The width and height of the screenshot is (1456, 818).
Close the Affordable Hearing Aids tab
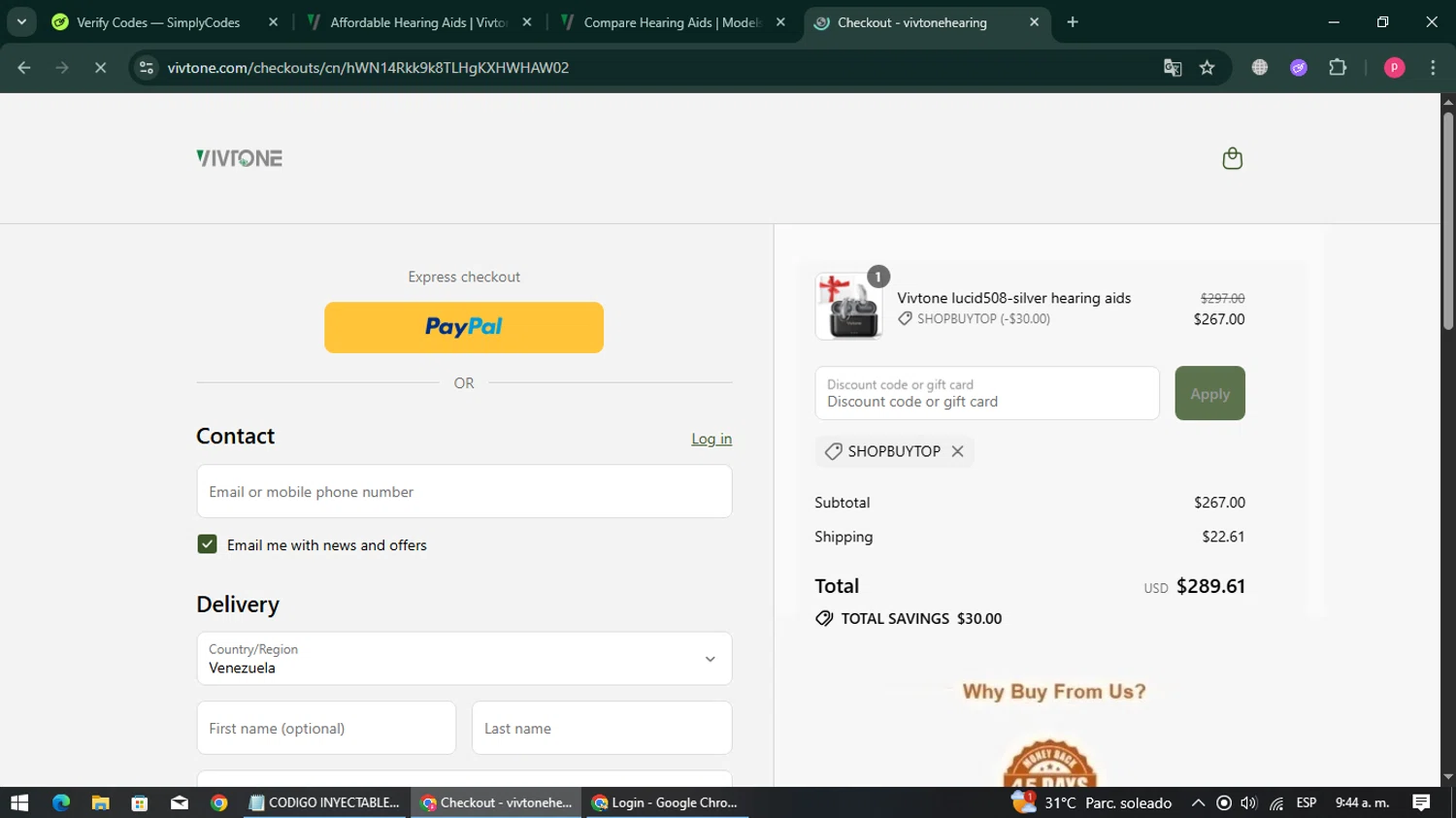click(x=527, y=22)
